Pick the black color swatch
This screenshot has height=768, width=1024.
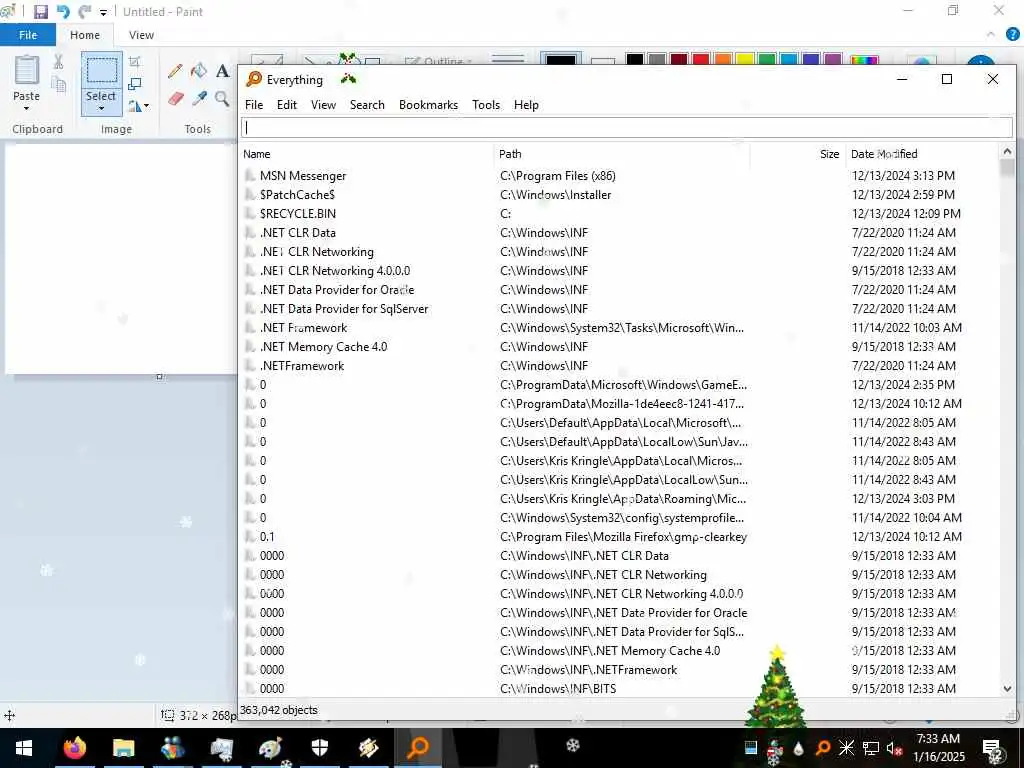point(634,59)
